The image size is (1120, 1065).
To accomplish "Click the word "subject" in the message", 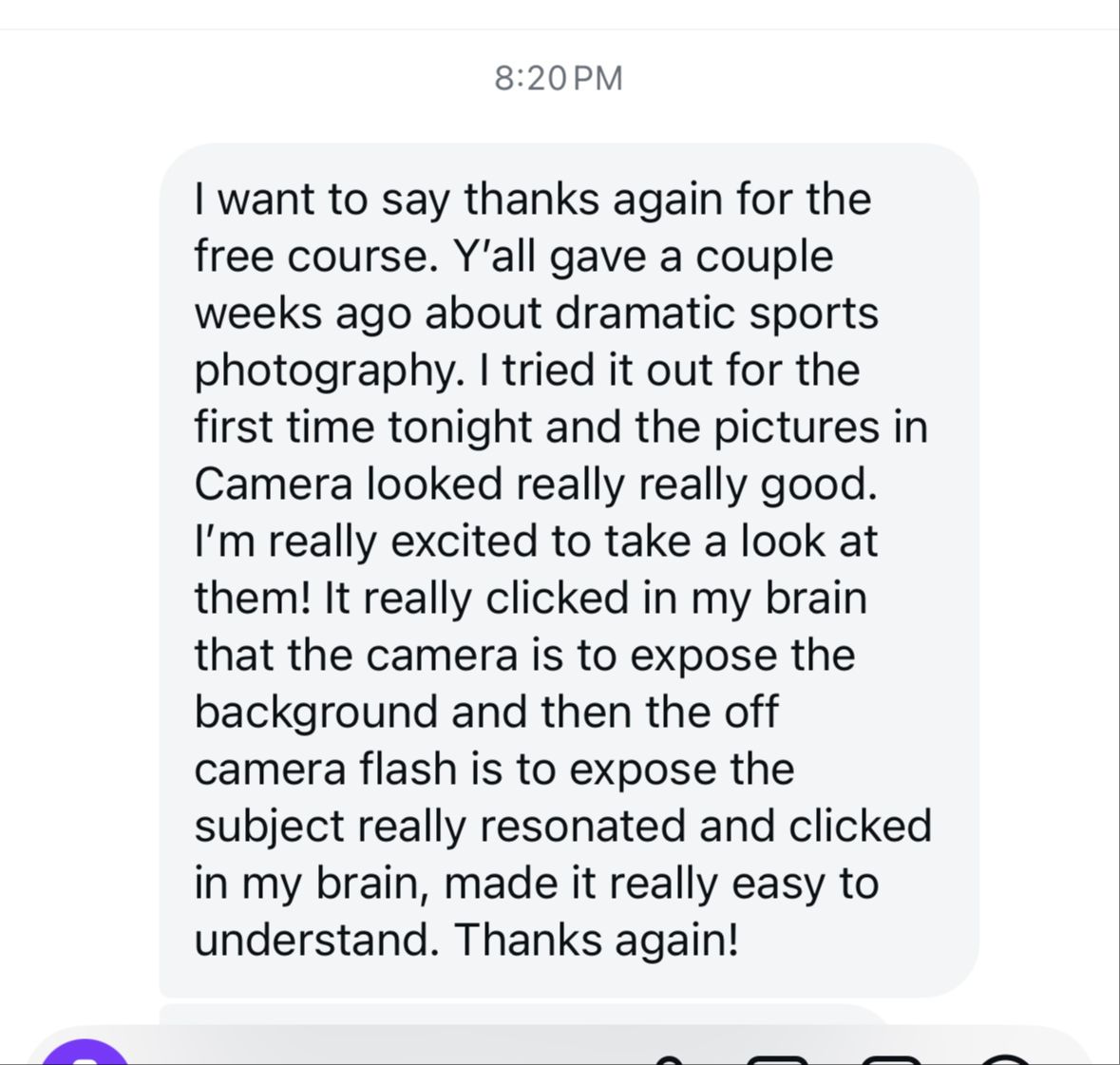I will pyautogui.click(x=269, y=827).
